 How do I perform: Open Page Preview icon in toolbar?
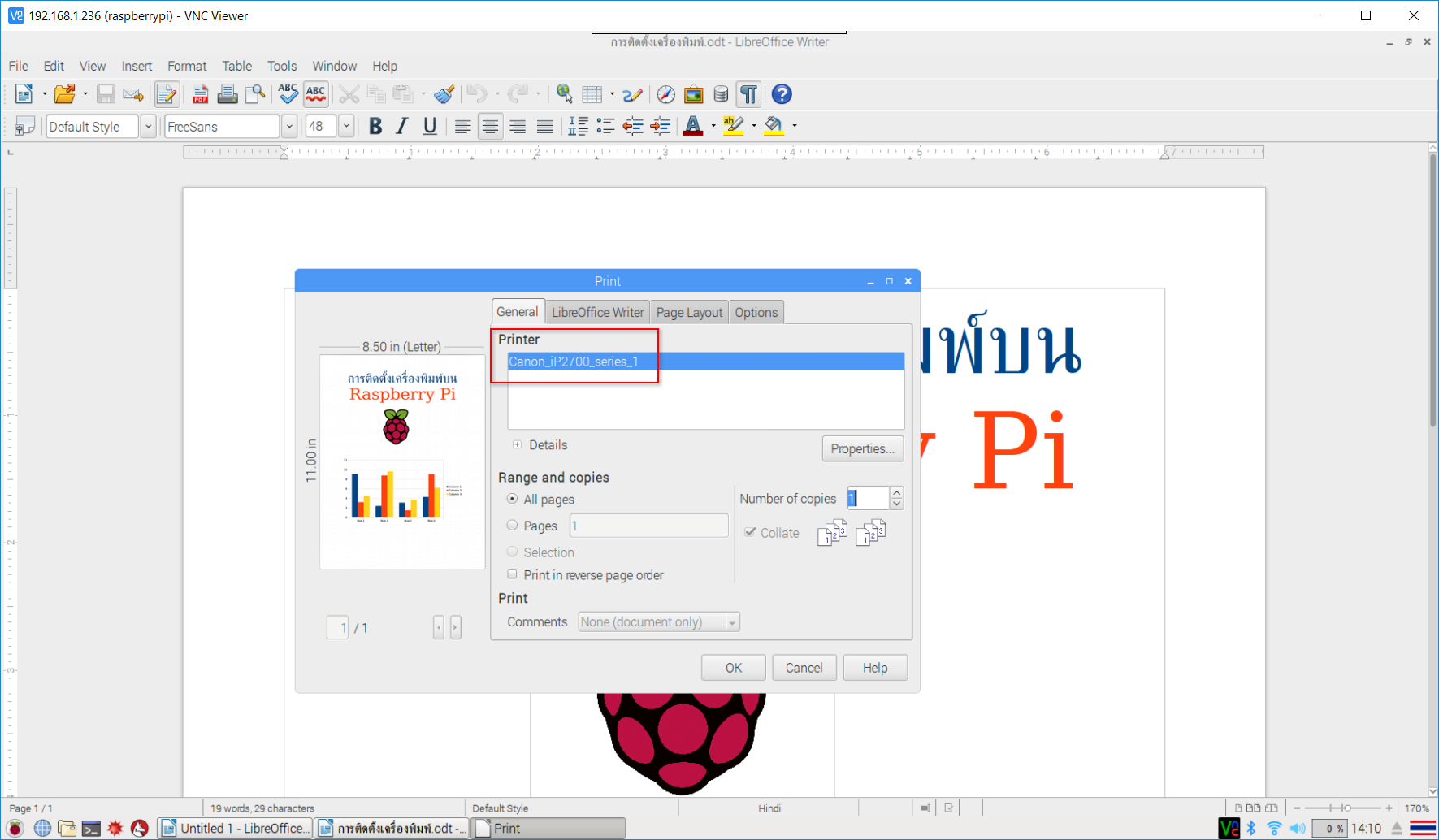tap(255, 94)
